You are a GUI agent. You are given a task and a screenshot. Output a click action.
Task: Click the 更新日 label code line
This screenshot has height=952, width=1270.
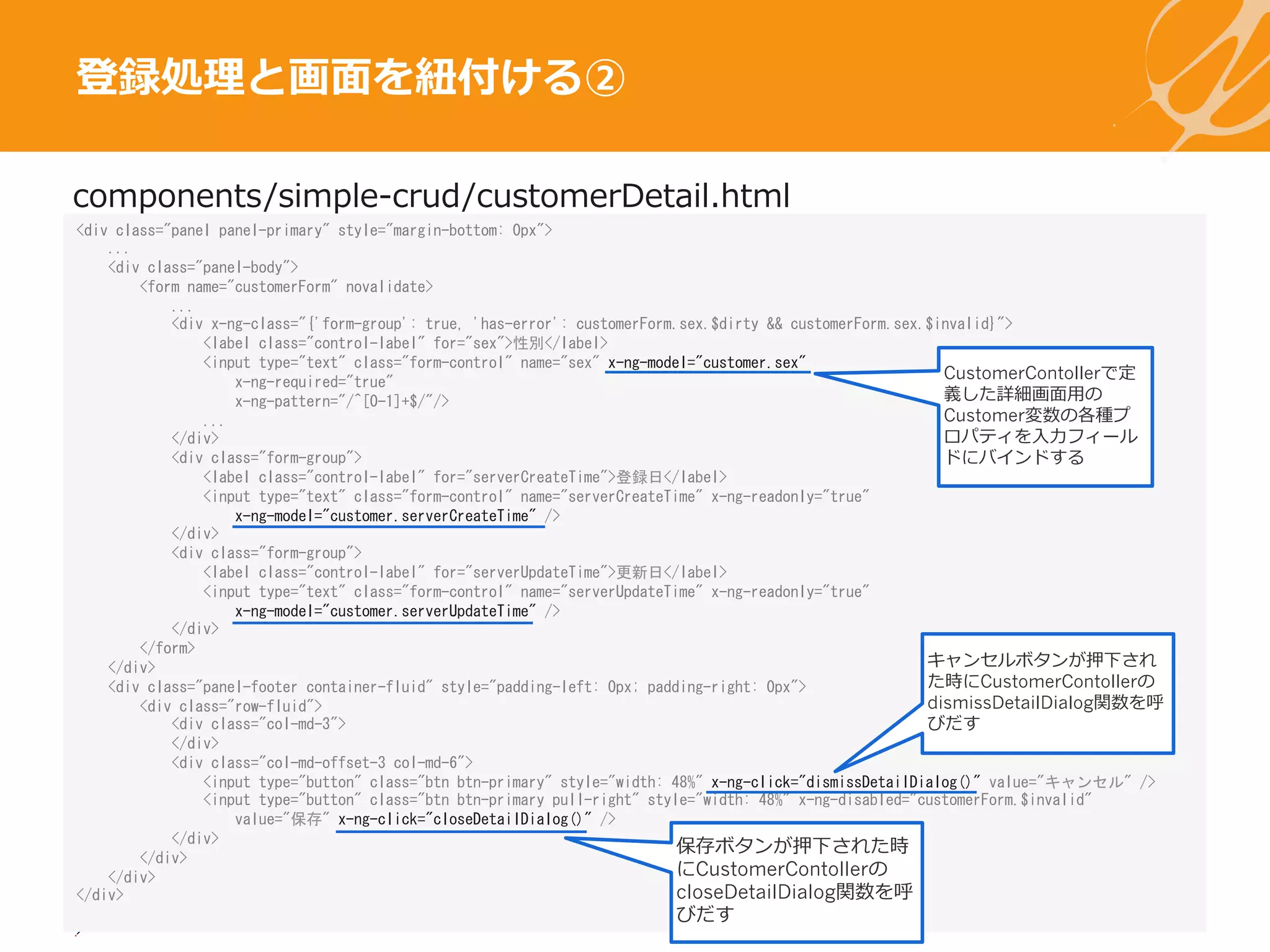(x=464, y=573)
